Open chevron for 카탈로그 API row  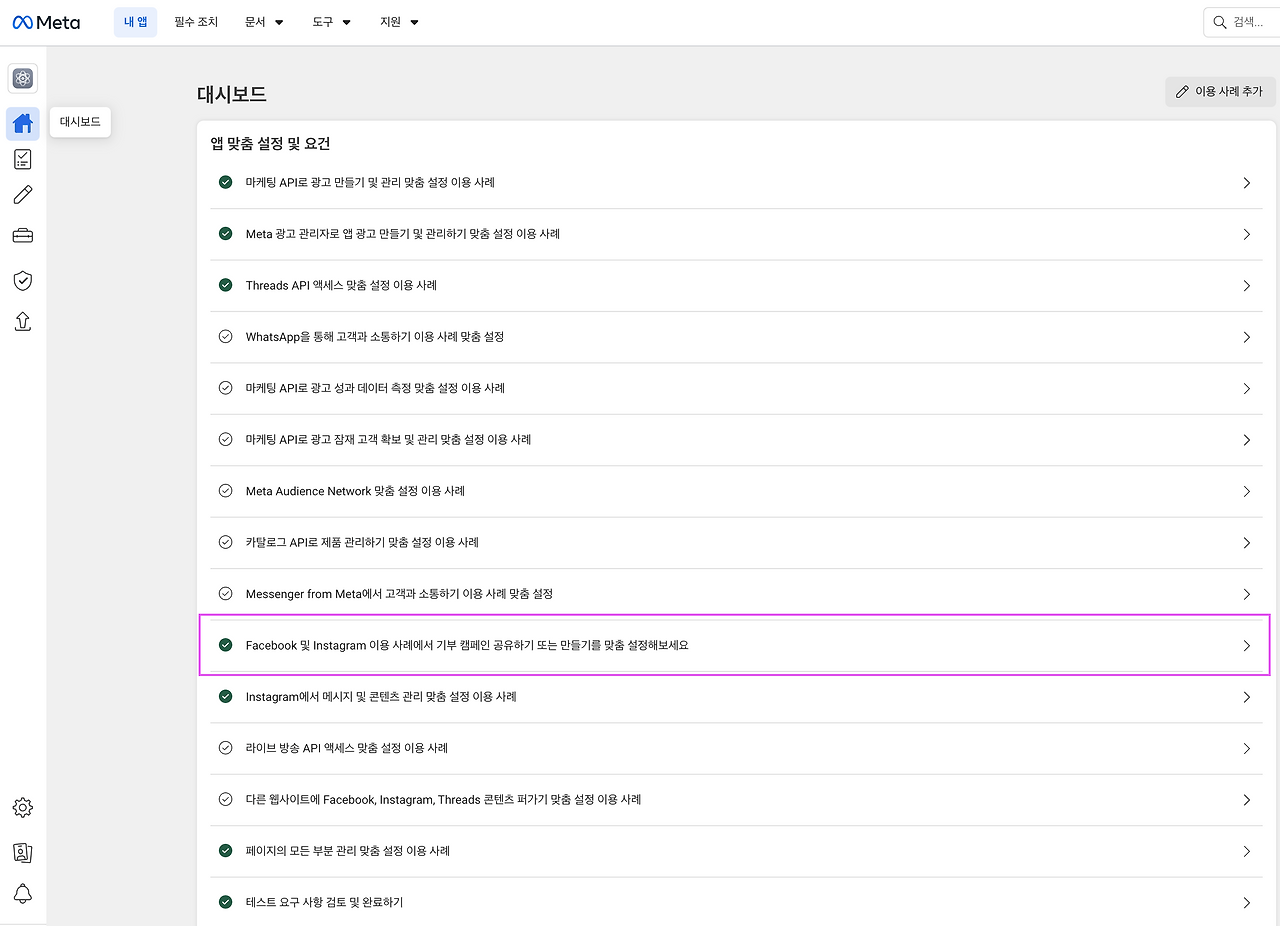coord(1246,543)
